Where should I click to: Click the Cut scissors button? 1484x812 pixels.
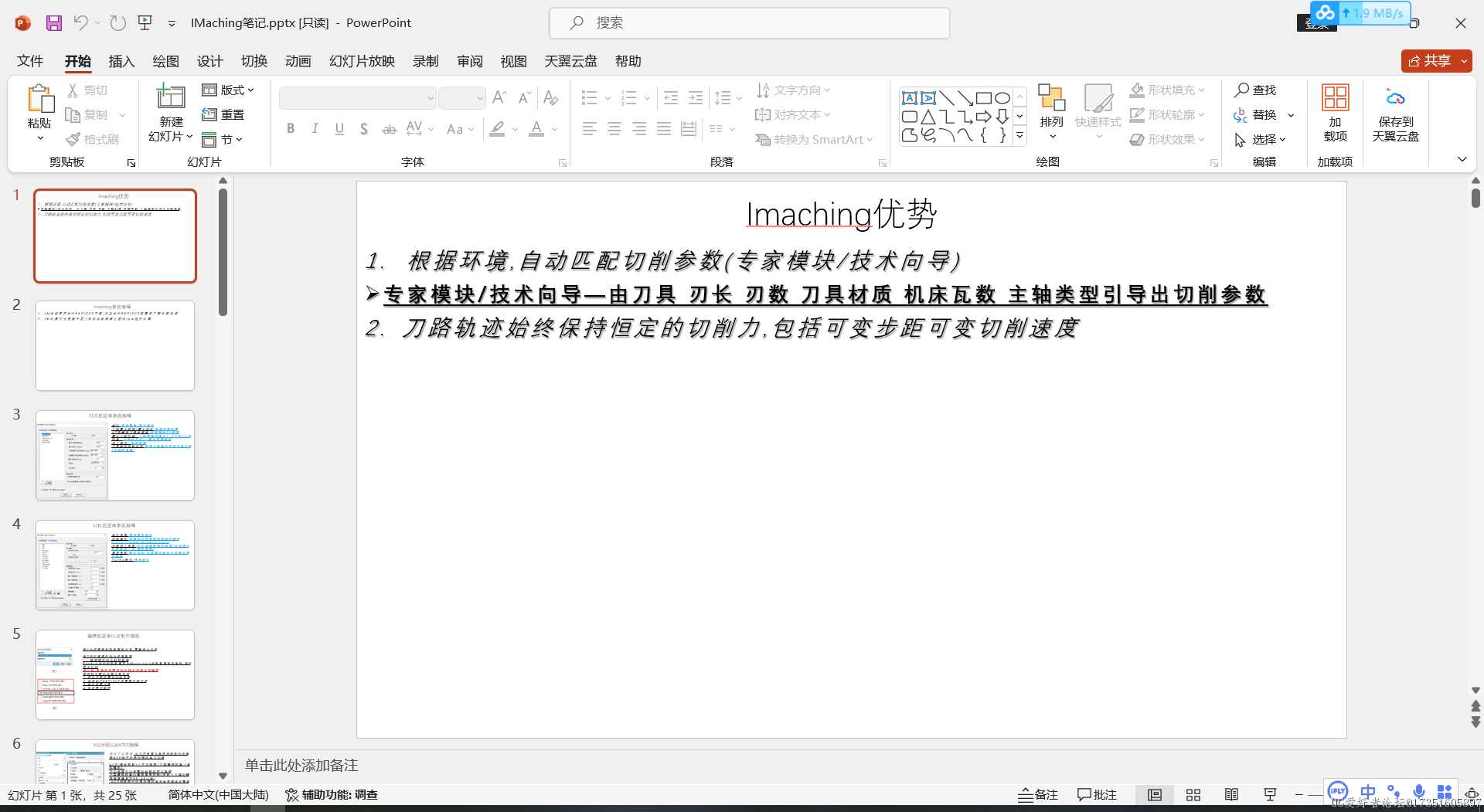click(87, 90)
